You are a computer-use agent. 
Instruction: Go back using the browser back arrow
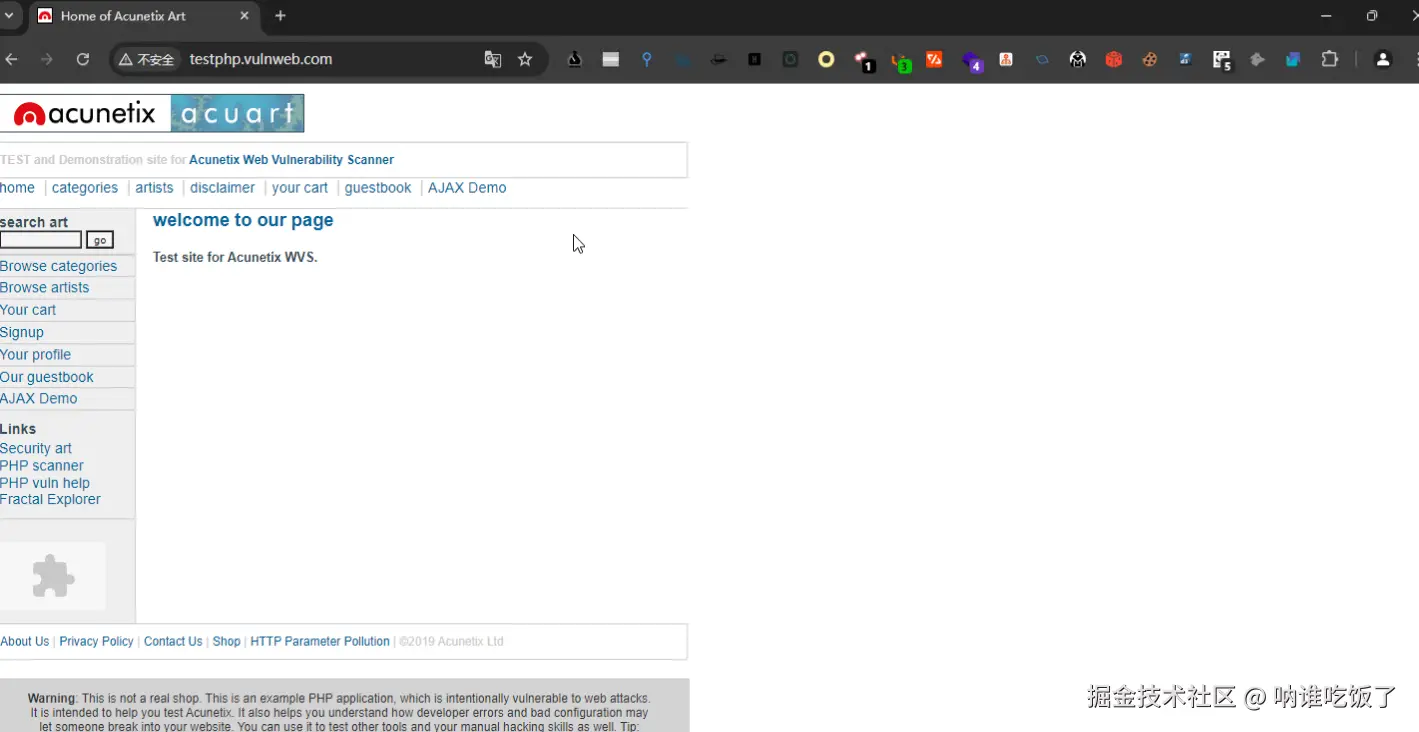pos(12,59)
